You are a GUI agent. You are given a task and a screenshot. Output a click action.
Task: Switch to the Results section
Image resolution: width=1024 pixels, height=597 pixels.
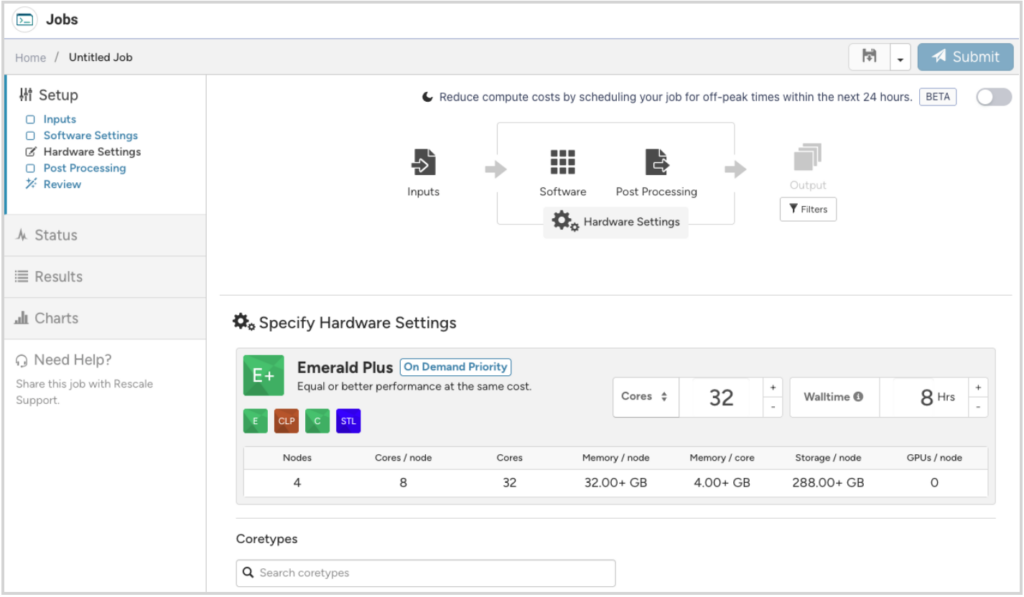pos(58,277)
